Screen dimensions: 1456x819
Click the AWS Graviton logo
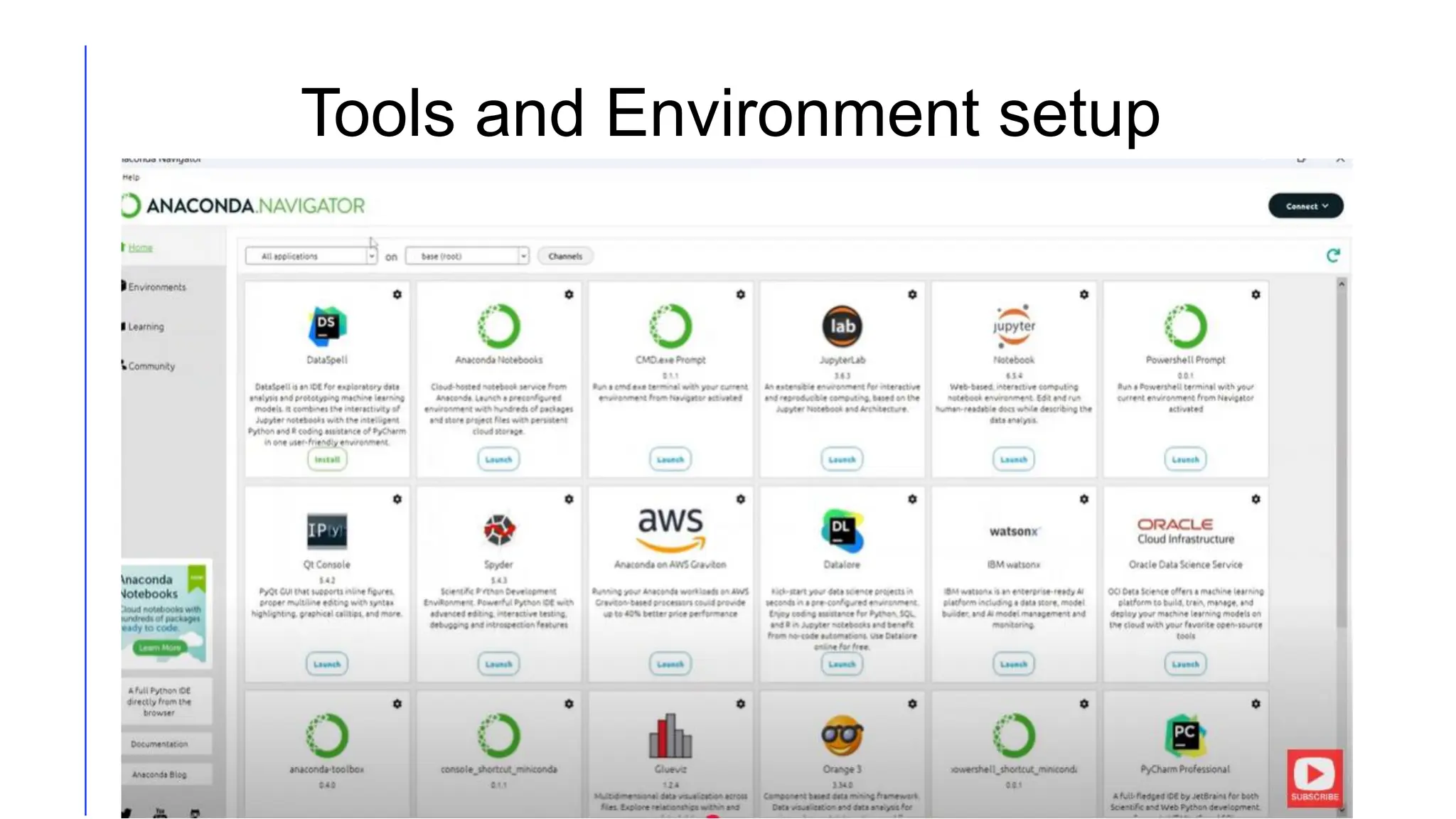pos(670,530)
